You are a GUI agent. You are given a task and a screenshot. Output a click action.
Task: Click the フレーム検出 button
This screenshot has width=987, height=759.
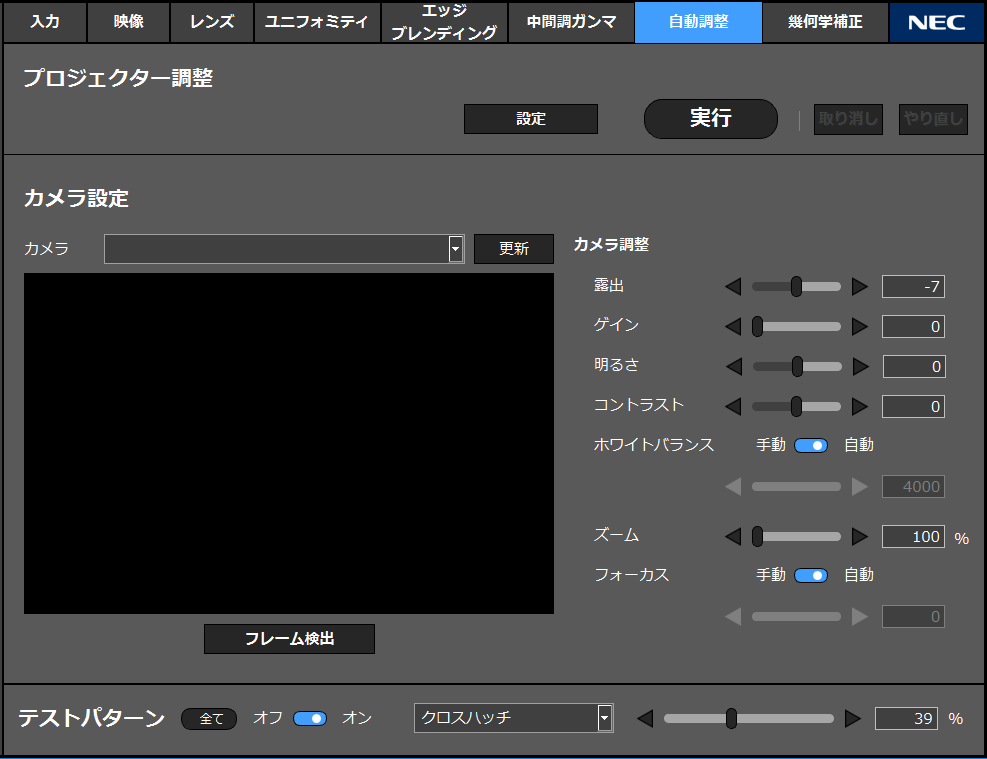(289, 639)
